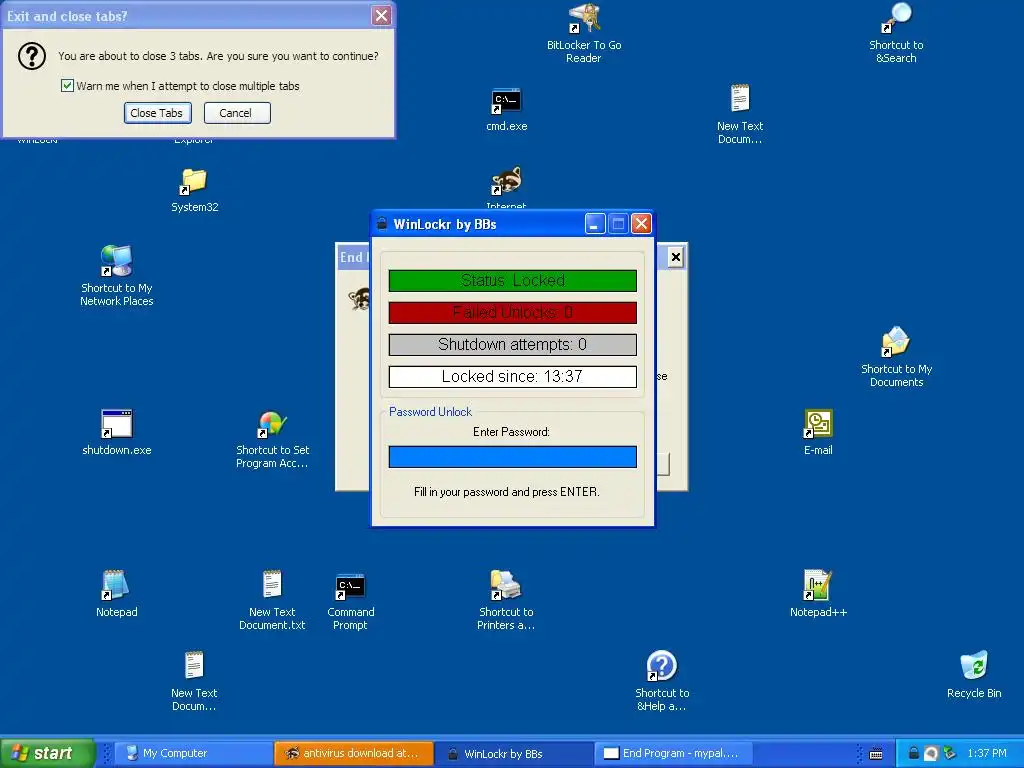Viewport: 1024px width, 768px height.
Task: Click the 1:37 PM taskbar clock
Action: [987, 754]
